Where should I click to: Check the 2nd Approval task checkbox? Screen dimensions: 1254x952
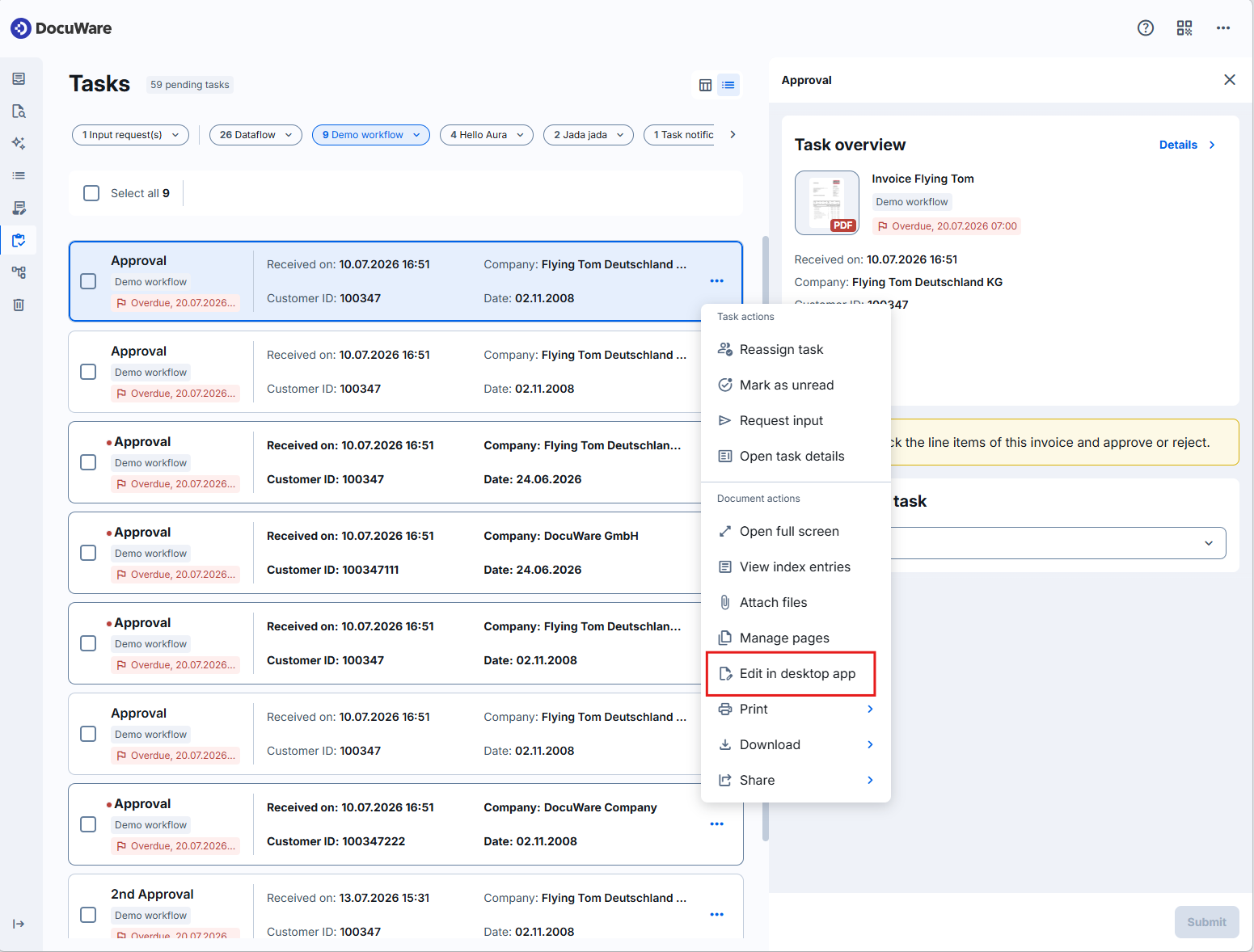(x=89, y=915)
